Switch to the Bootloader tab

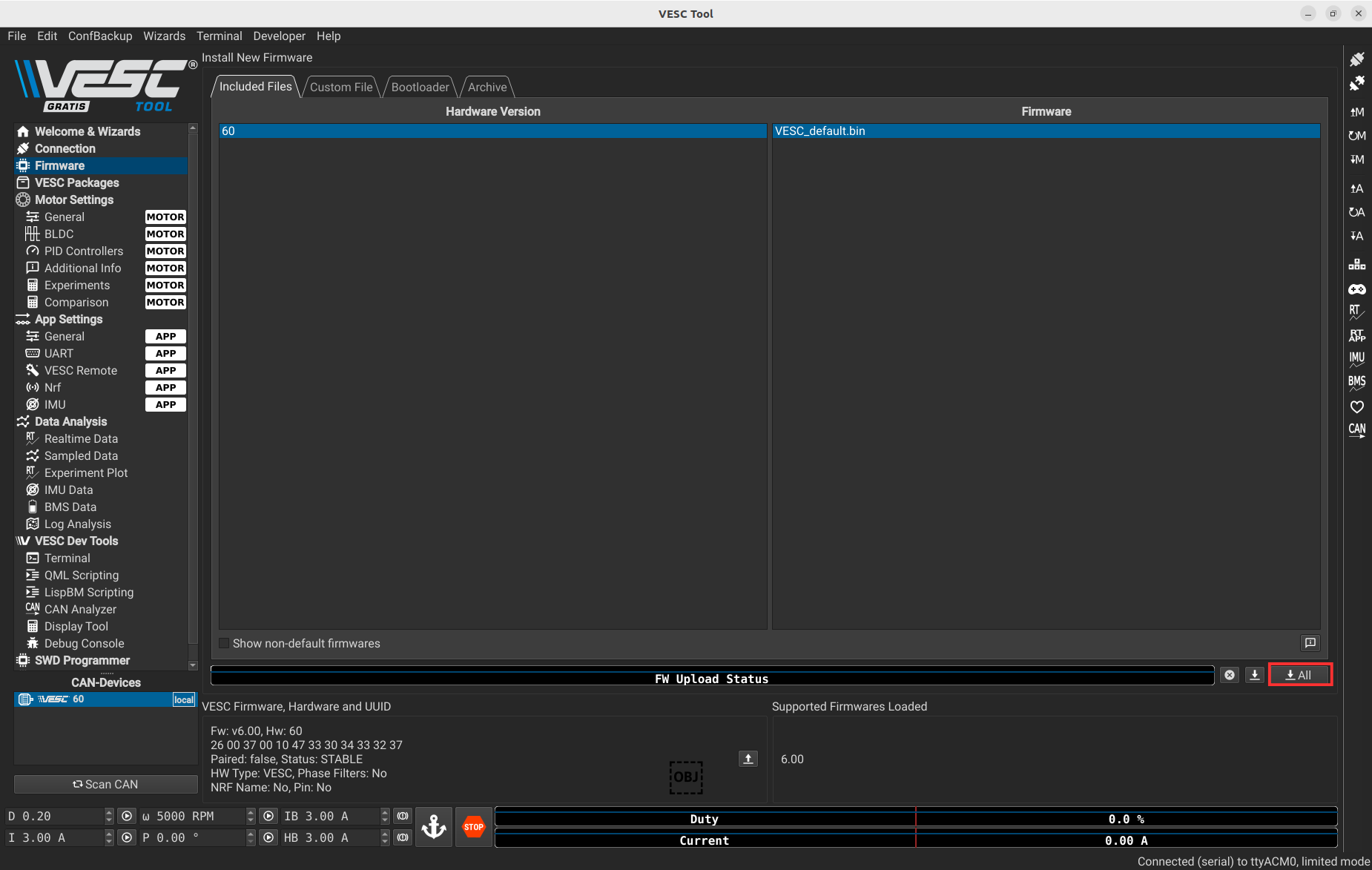coord(420,87)
